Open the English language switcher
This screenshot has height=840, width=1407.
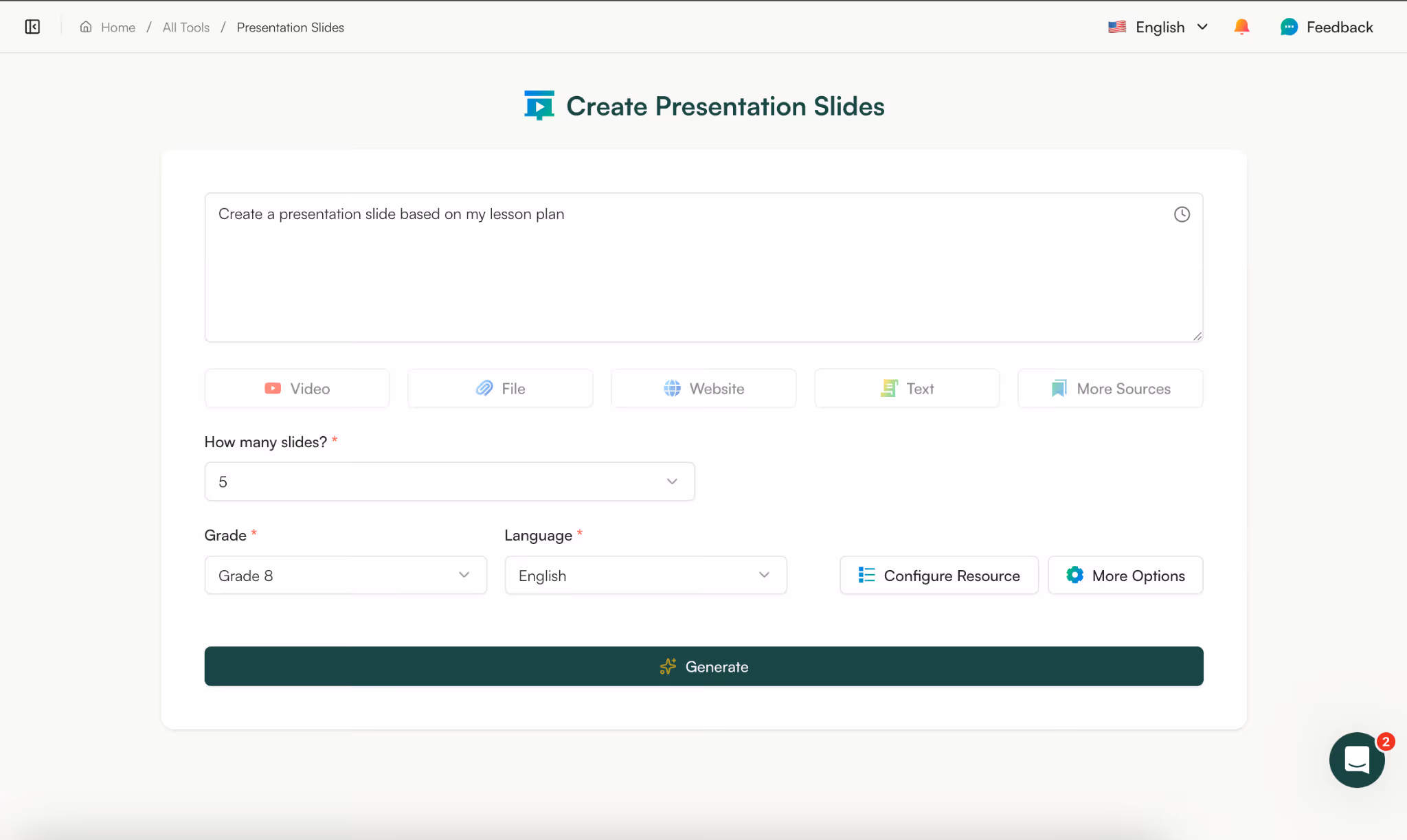point(1158,27)
